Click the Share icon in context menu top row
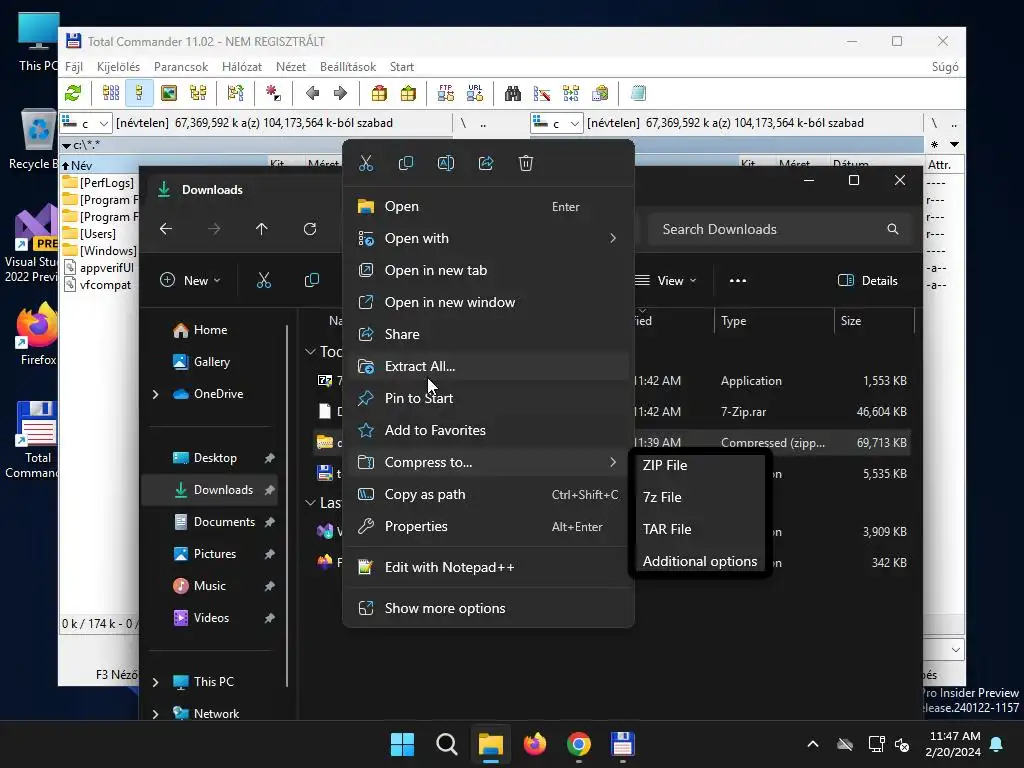This screenshot has height=768, width=1024. (486, 163)
